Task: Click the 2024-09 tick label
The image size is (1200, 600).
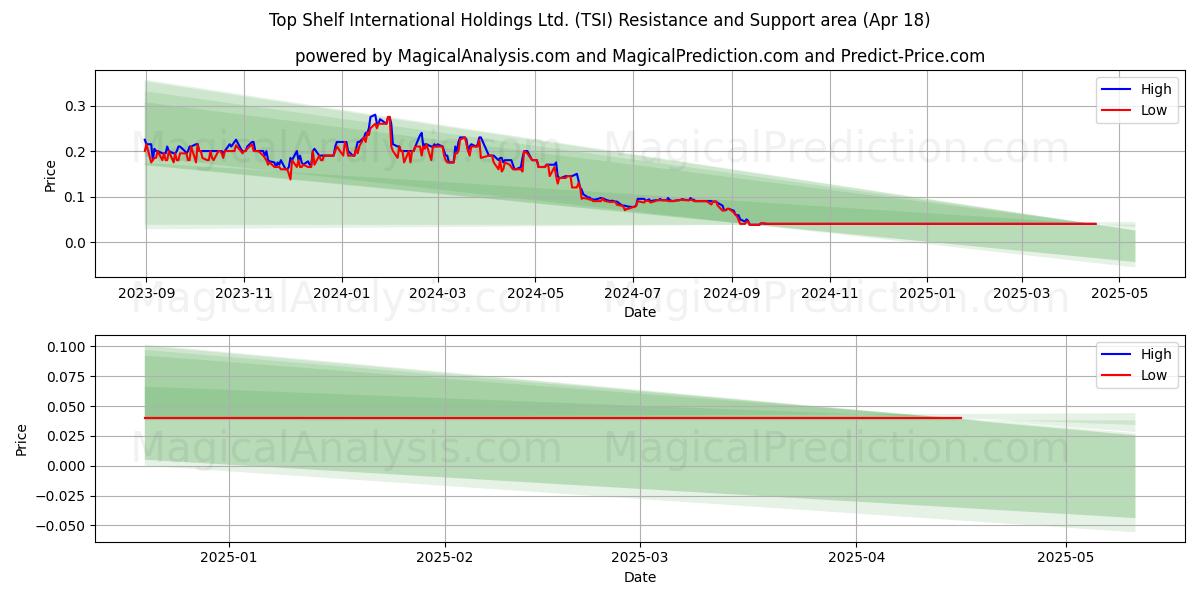Action: [731, 293]
